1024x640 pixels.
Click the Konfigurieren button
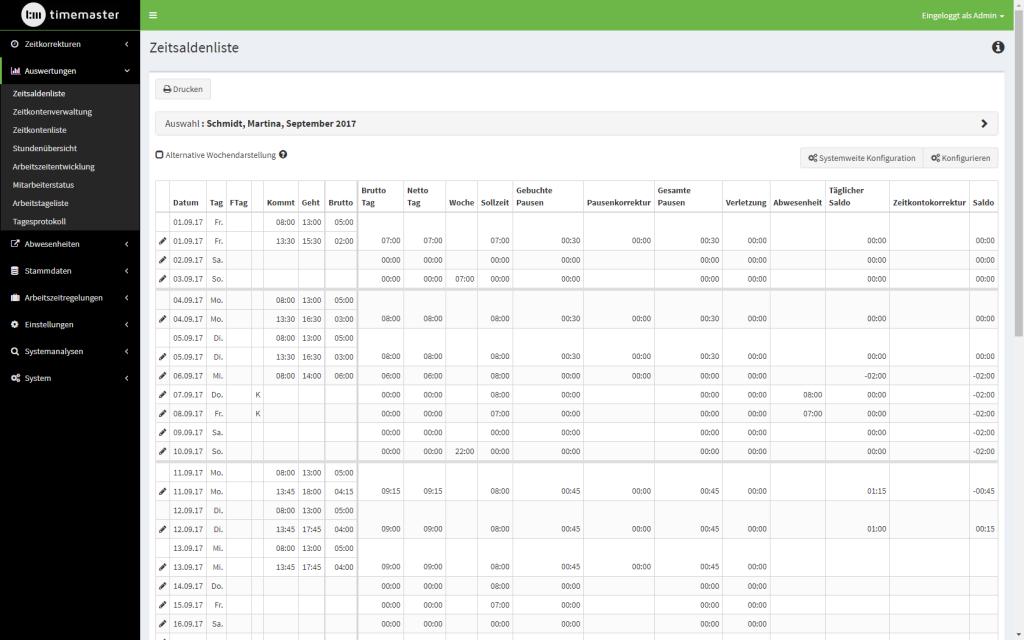click(960, 158)
